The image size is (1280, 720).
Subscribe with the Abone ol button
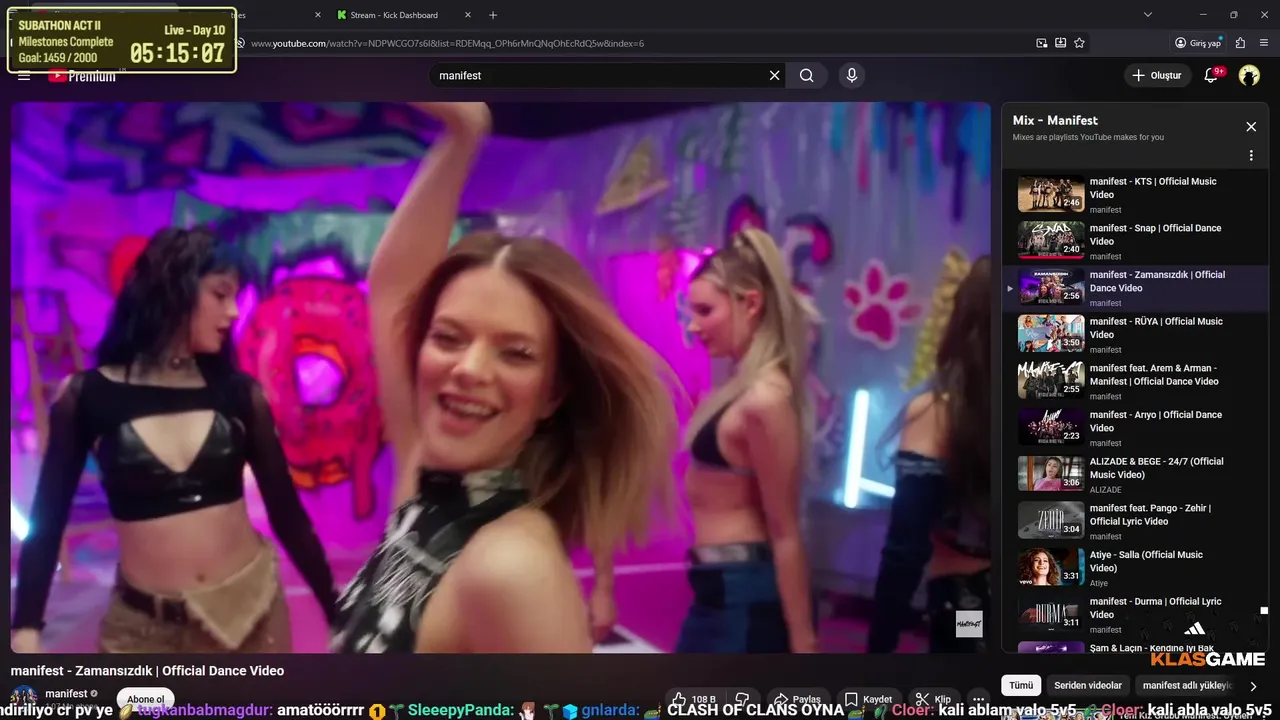tap(145, 699)
